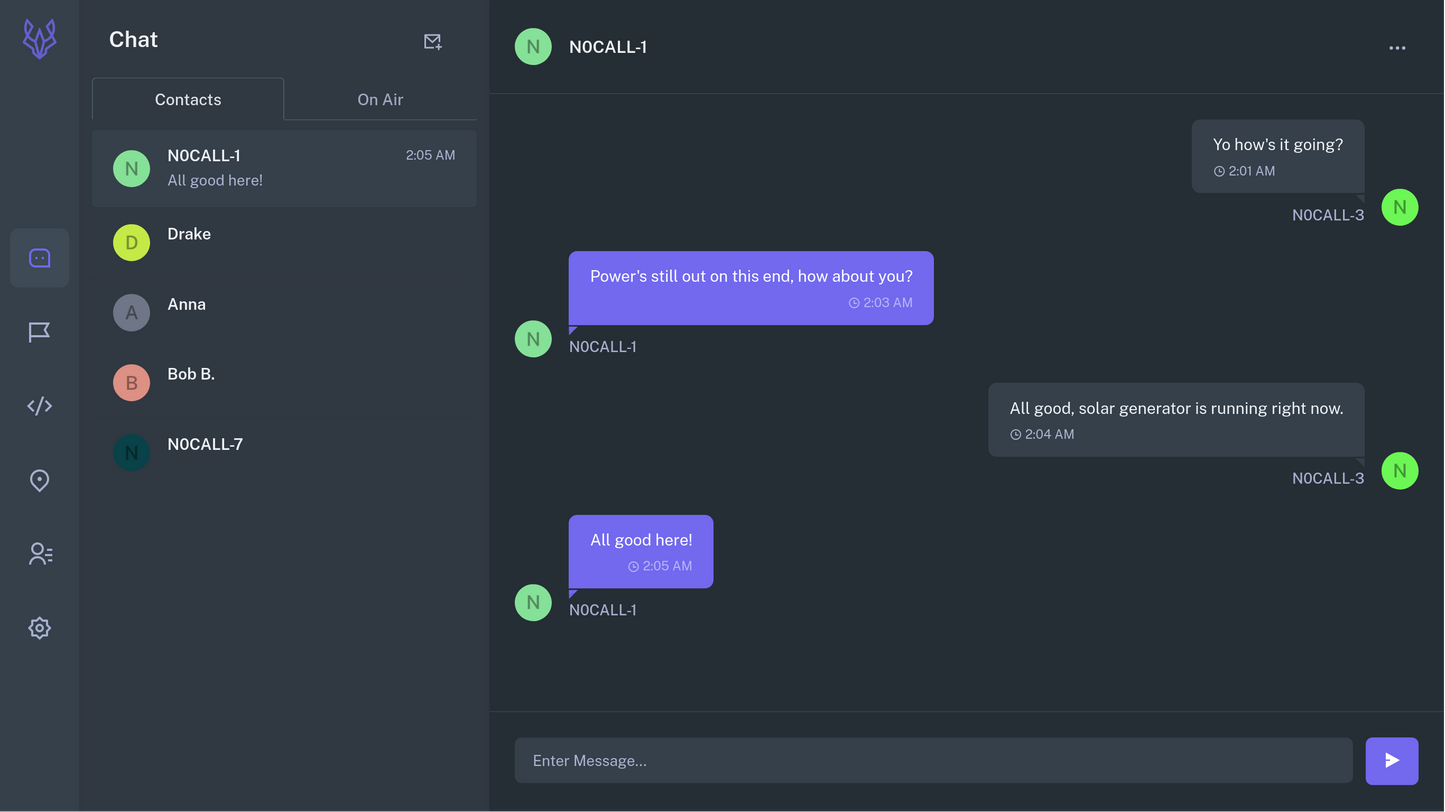1445x812 pixels.
Task: Click the "Yo how's it going?" message bubble
Action: click(1277, 156)
